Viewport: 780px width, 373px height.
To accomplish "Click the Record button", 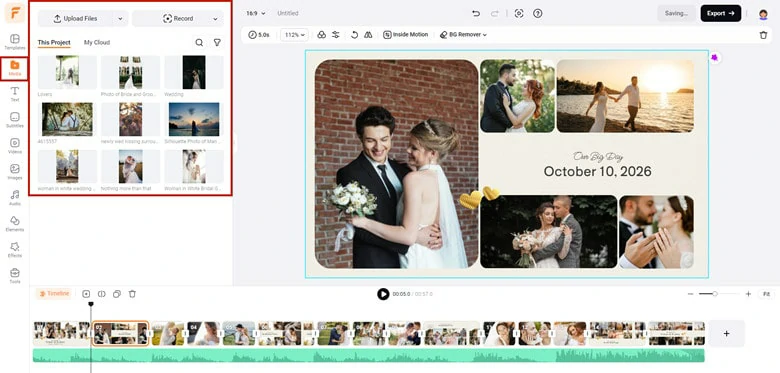I will (x=178, y=18).
